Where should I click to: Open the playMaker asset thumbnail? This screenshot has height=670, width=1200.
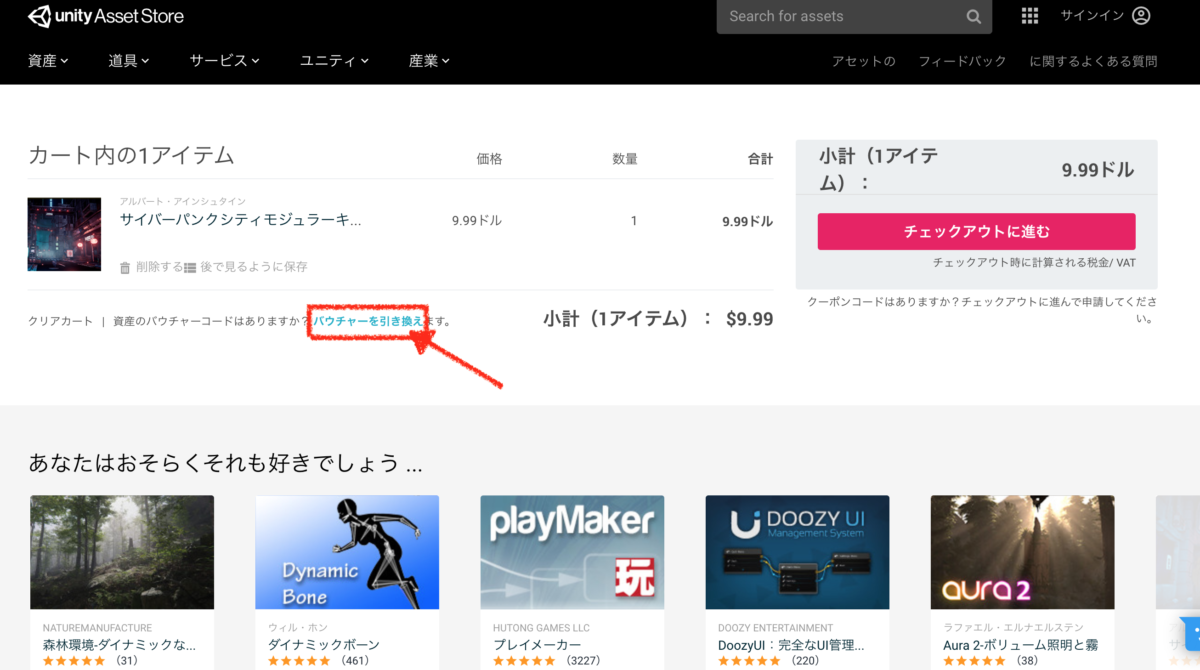pyautogui.click(x=572, y=552)
